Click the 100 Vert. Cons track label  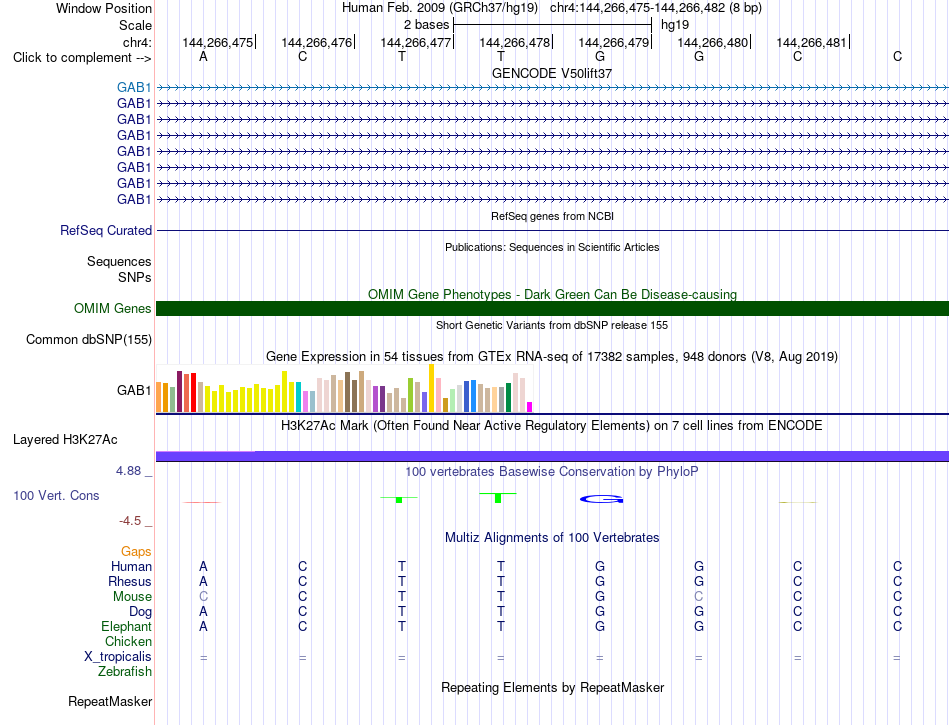pyautogui.click(x=56, y=495)
